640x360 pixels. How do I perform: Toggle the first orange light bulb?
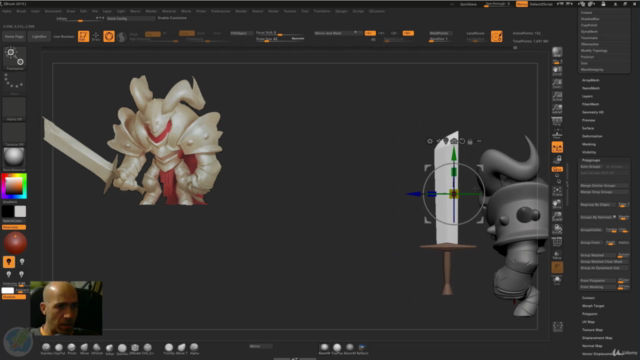pos(9,262)
